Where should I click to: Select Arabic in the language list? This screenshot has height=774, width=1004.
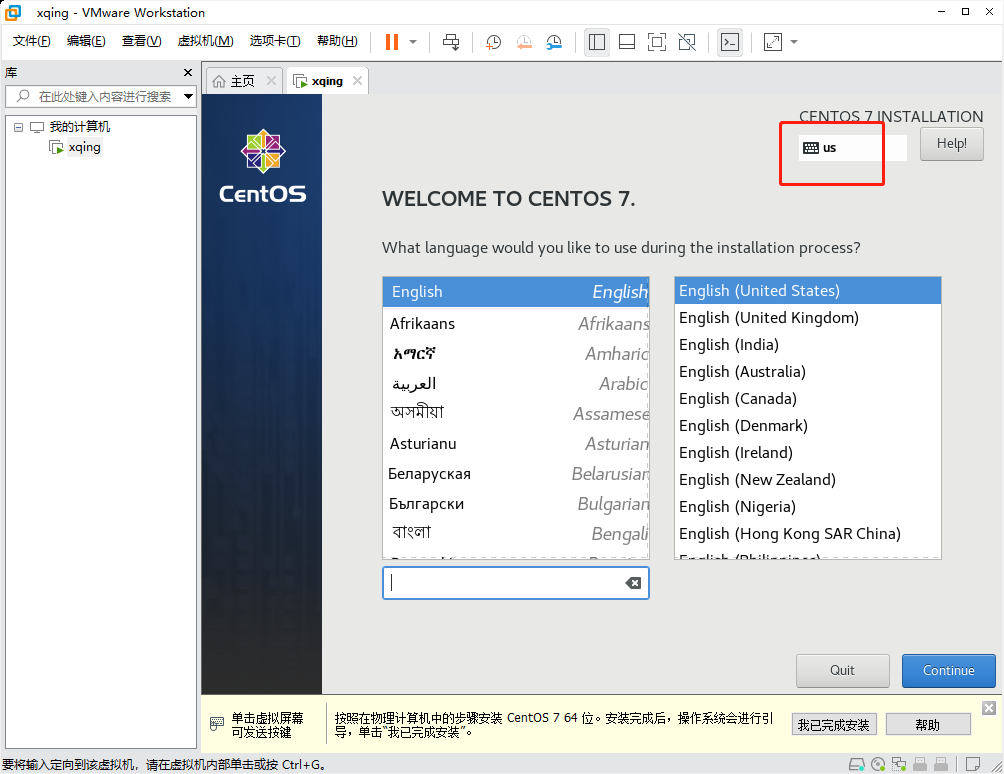[x=515, y=384]
